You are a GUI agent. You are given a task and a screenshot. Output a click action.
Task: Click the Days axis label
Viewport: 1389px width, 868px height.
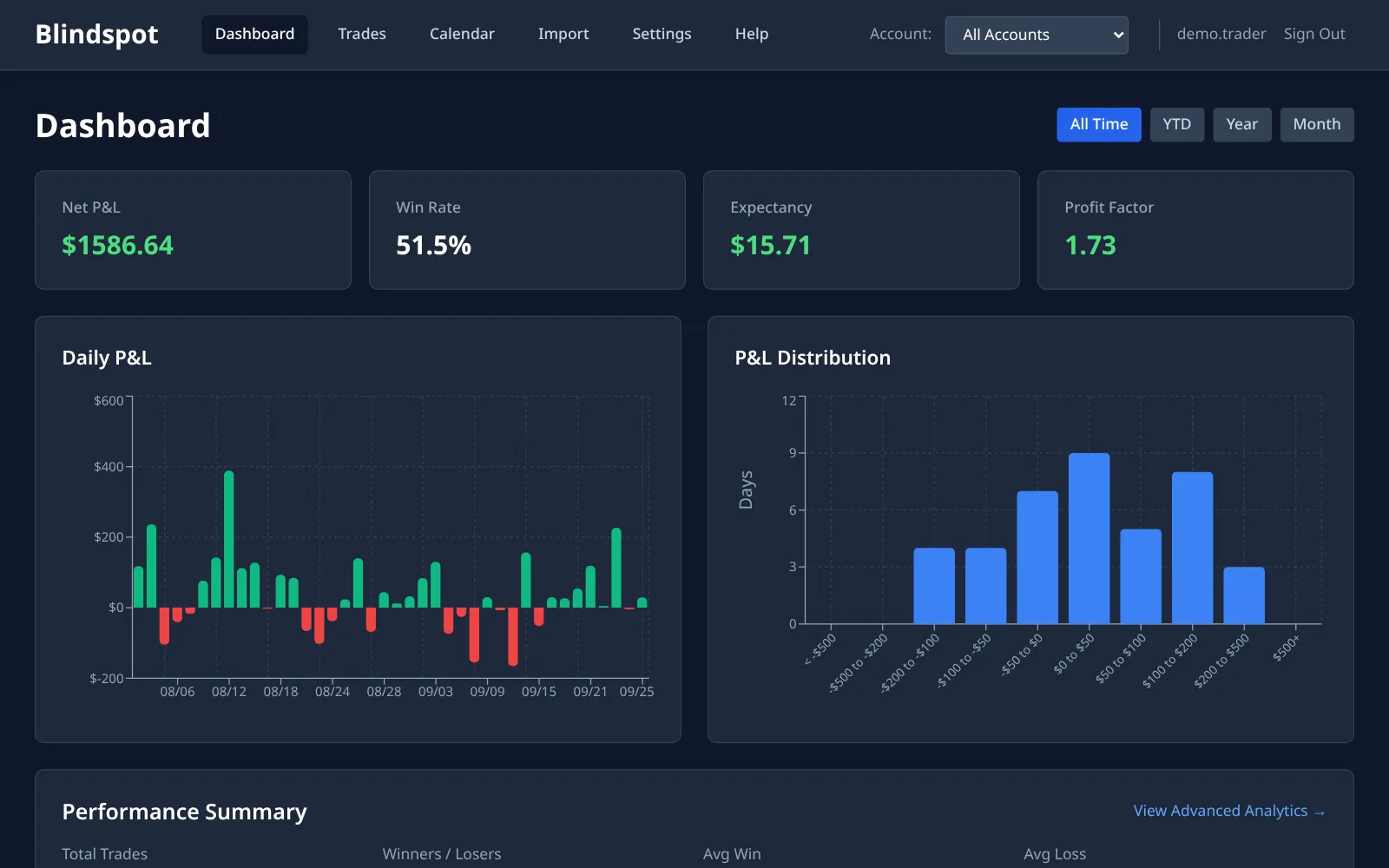click(x=746, y=490)
